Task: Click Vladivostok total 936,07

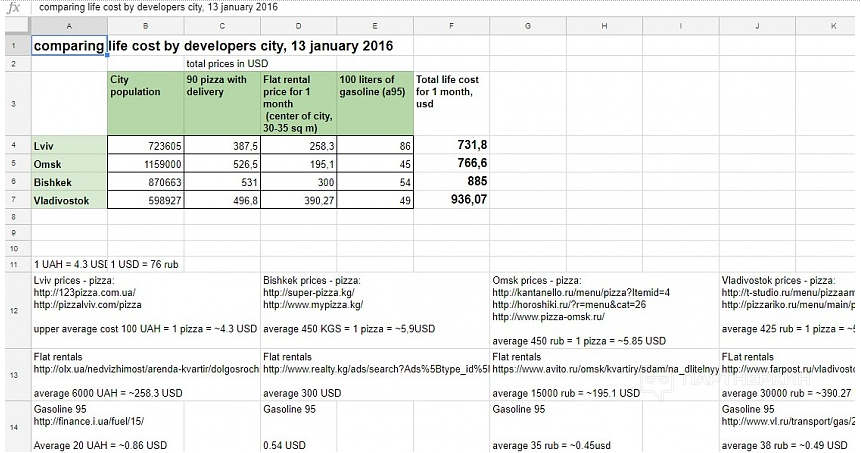Action: pyautogui.click(x=451, y=200)
